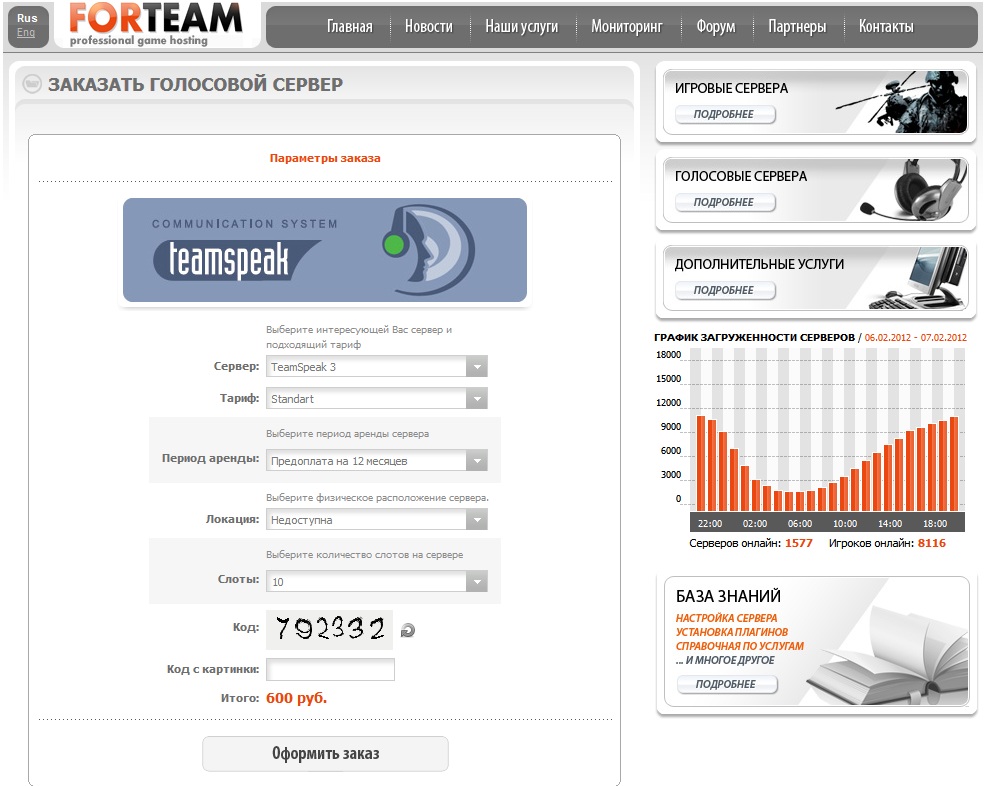The image size is (985, 786).
Task: Expand the Период аренды dropdown
Action: click(377, 461)
